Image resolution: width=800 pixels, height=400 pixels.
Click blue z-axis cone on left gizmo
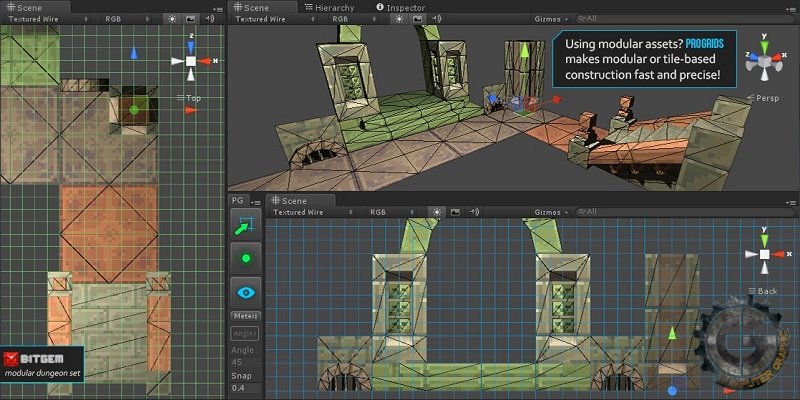point(190,47)
